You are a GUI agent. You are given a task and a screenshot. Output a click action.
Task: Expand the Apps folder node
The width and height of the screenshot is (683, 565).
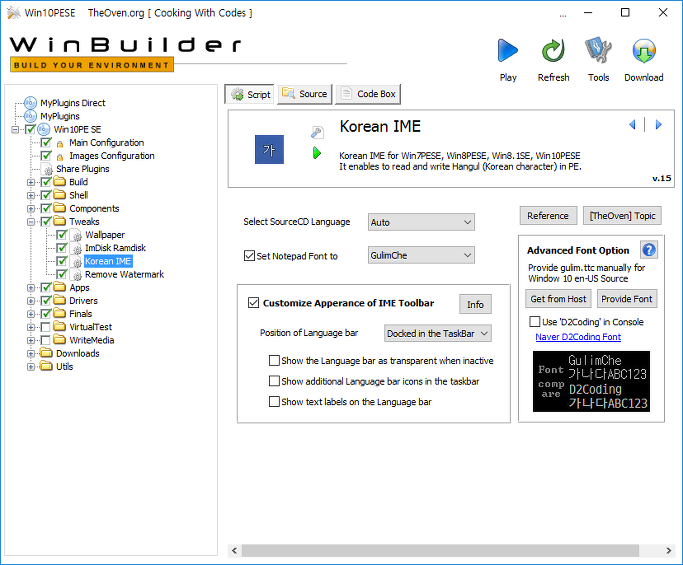coord(30,288)
